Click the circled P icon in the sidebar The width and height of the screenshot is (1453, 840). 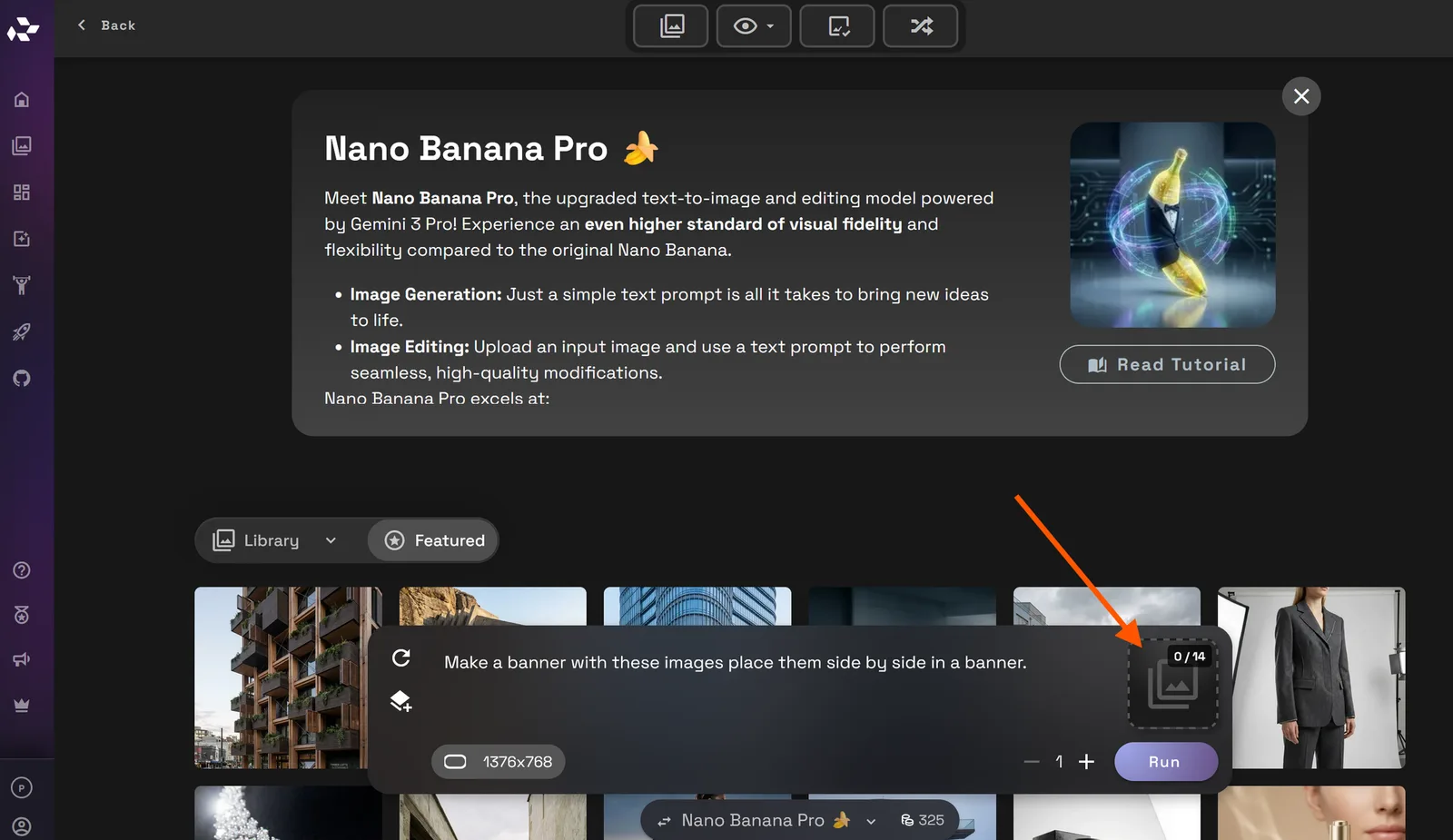click(x=22, y=788)
